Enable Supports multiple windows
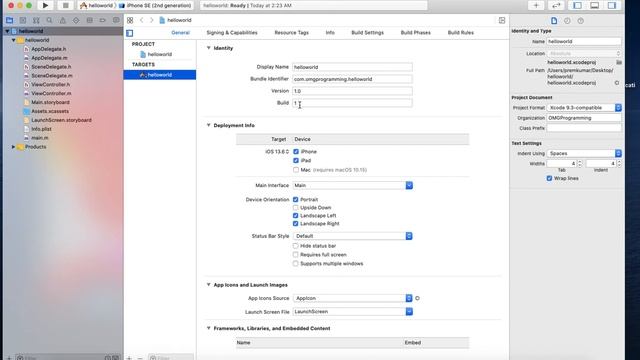This screenshot has height=360, width=640. tap(296, 264)
